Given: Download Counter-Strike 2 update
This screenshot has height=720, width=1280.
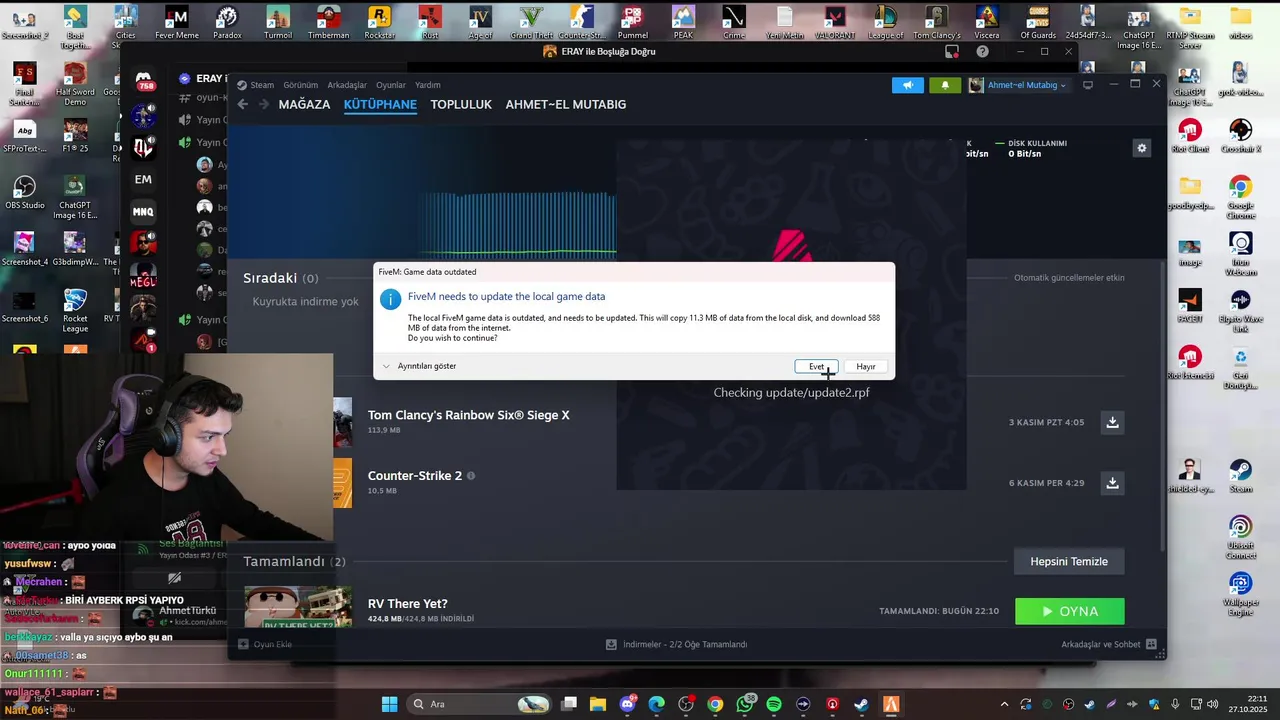Looking at the screenshot, I should point(1112,483).
